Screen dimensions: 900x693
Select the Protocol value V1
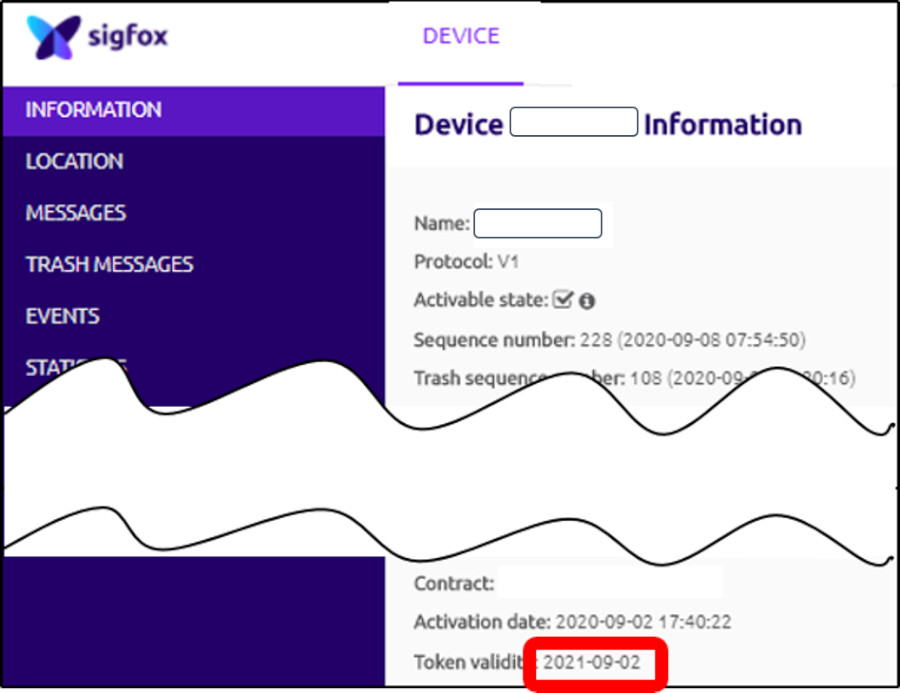(508, 262)
